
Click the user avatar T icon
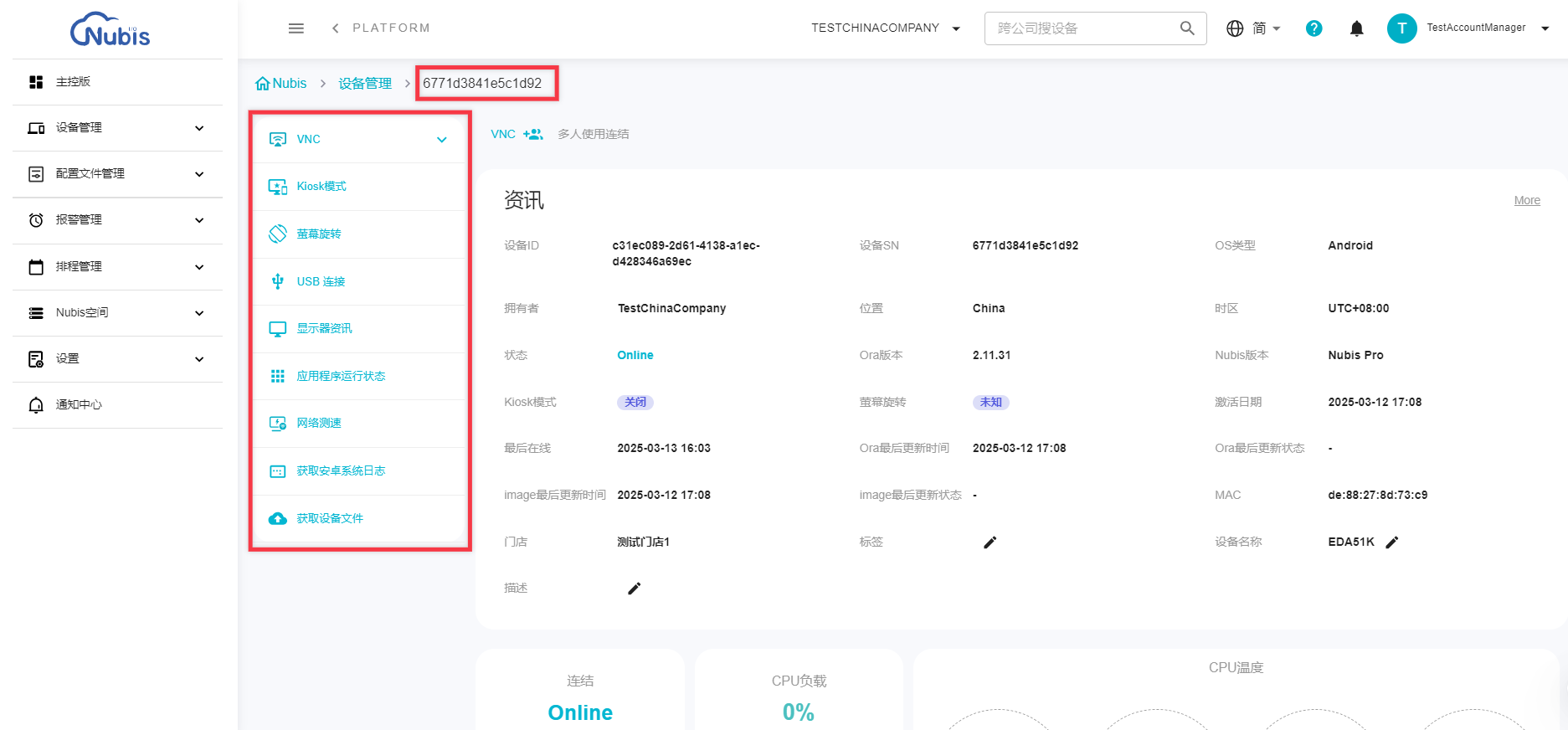(1402, 28)
